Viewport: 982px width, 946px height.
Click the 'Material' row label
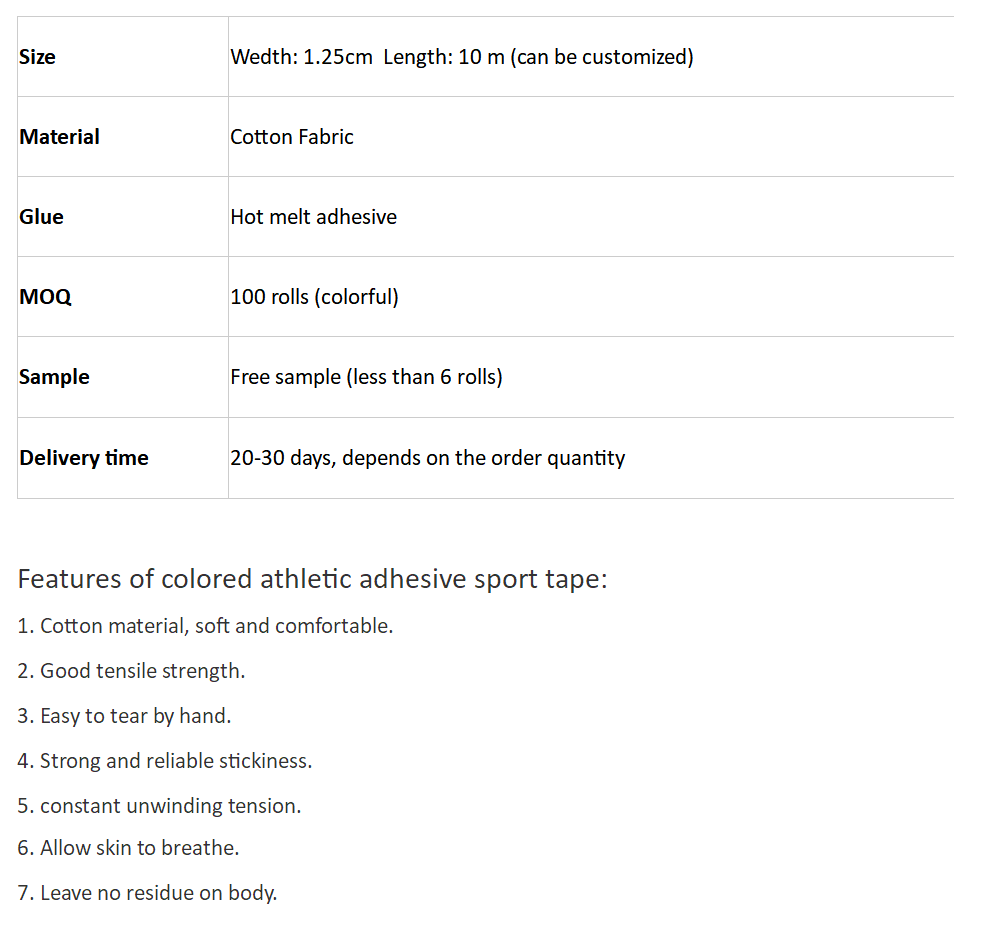click(60, 137)
